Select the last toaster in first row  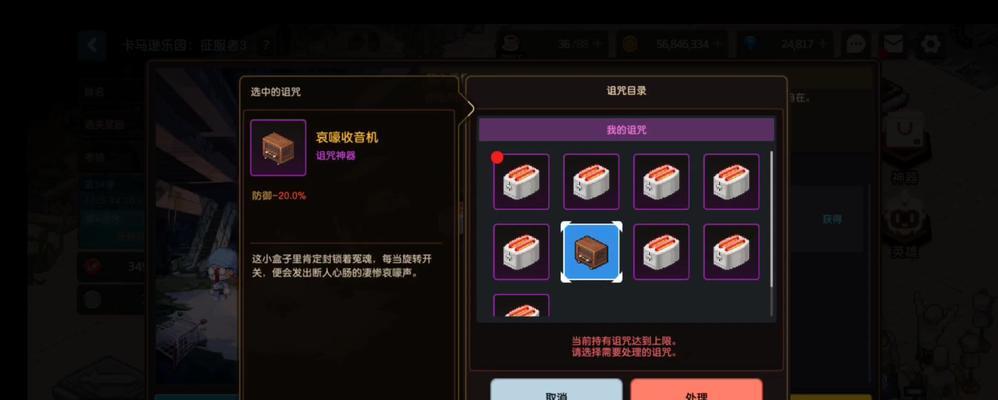(x=731, y=182)
